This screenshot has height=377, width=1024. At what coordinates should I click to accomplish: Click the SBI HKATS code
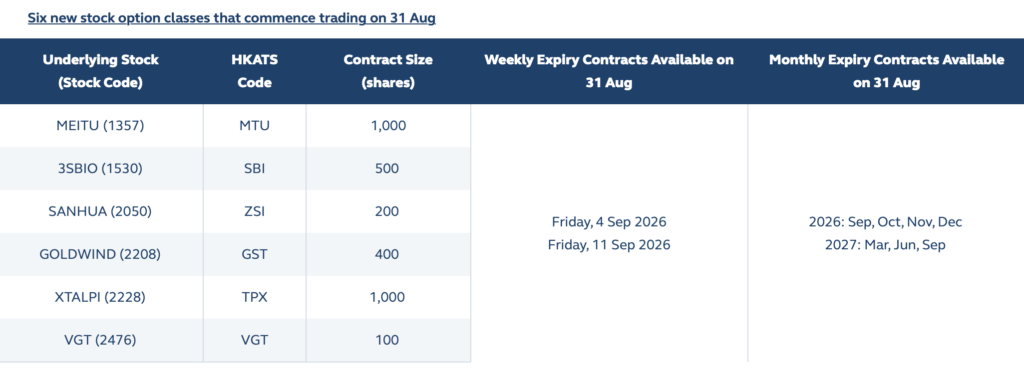coord(254,169)
